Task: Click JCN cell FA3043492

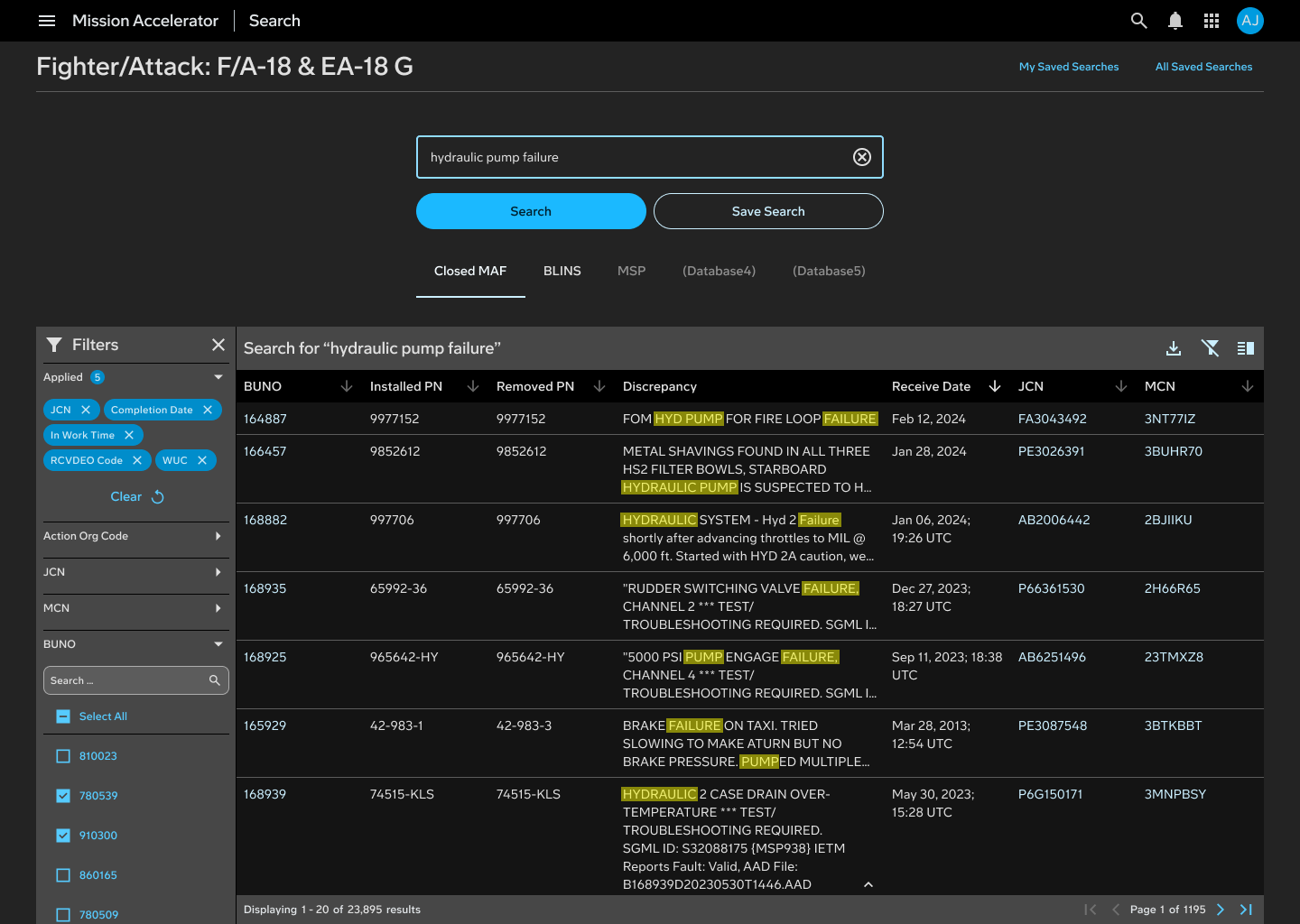Action: click(x=1053, y=419)
